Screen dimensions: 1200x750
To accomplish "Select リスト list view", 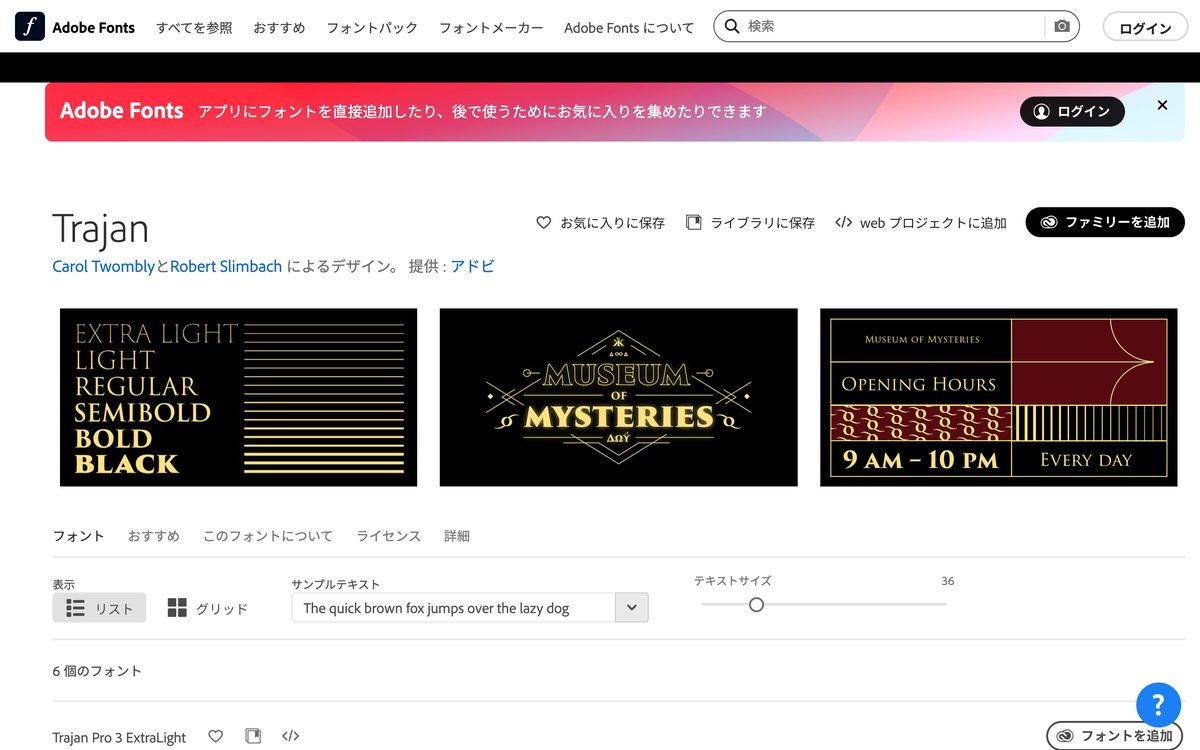I will coord(99,608).
